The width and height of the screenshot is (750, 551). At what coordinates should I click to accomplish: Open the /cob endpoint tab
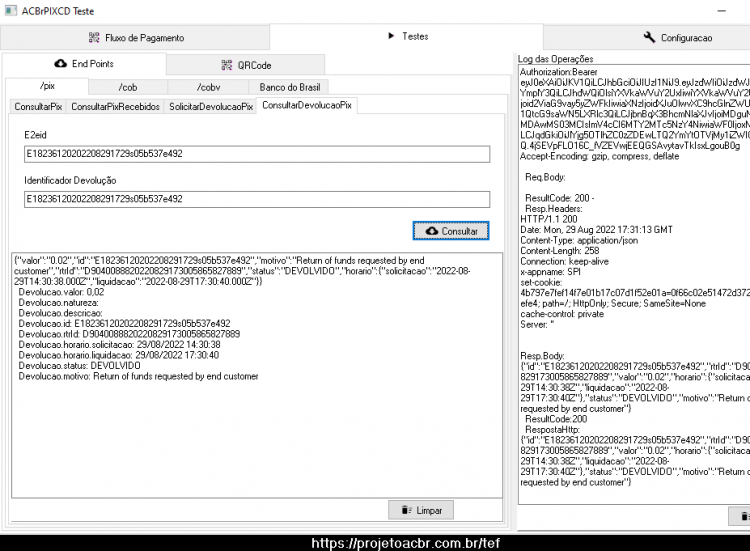click(128, 88)
